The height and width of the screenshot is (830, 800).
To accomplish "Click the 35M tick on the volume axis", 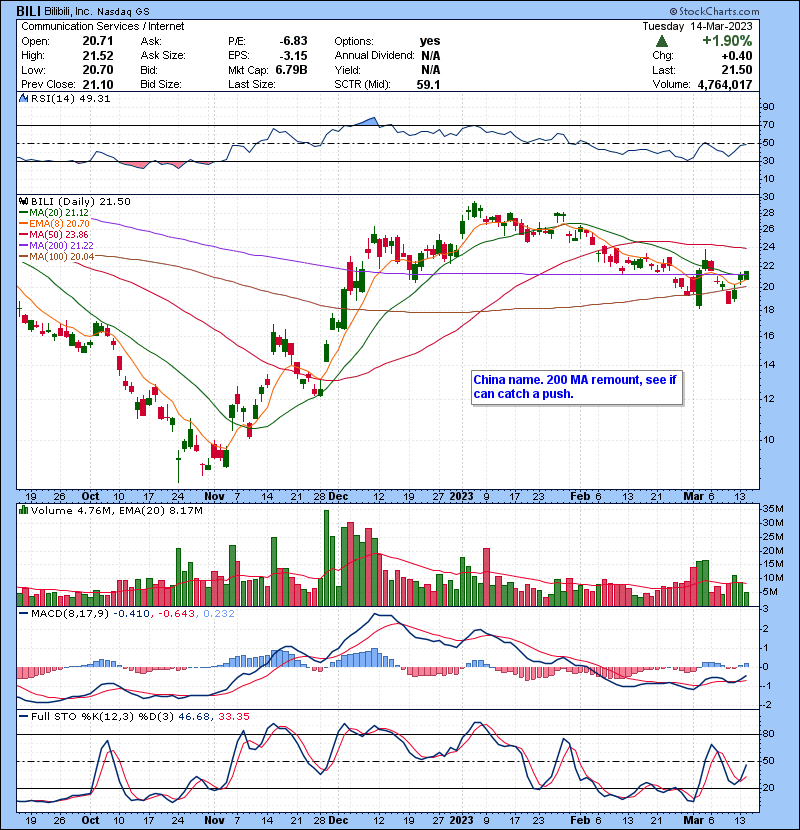I will click(772, 509).
